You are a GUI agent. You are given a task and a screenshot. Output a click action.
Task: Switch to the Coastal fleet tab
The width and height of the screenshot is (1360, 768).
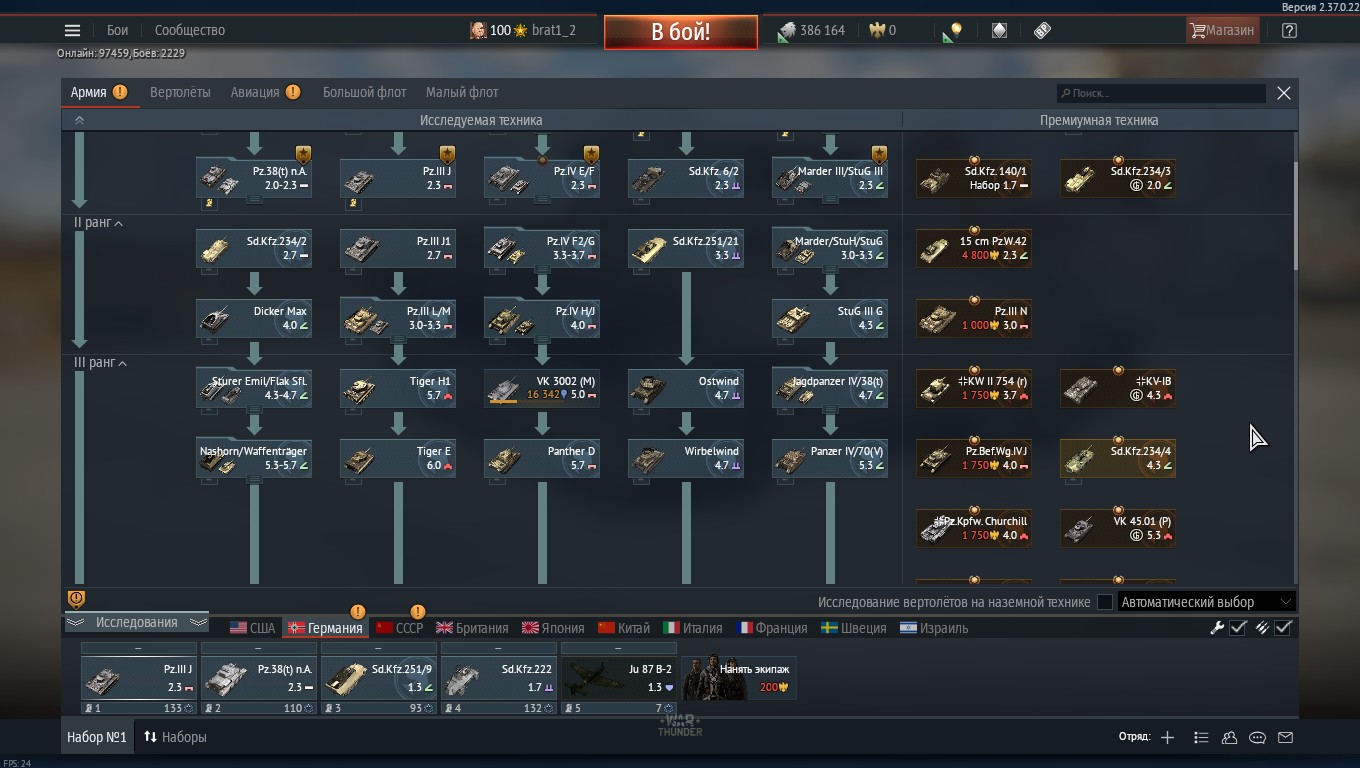coord(462,92)
